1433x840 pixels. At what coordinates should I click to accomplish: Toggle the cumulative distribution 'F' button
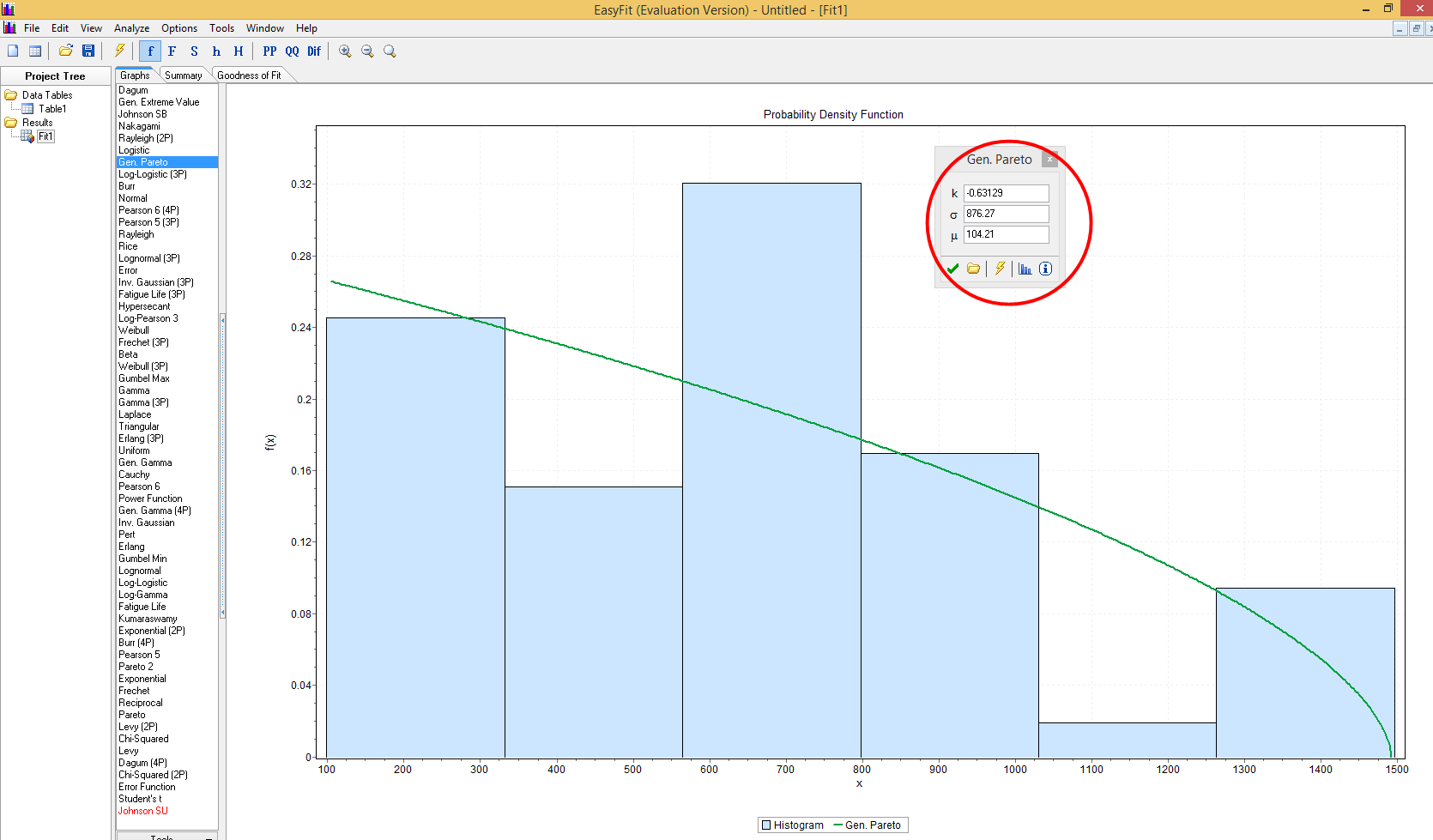pyautogui.click(x=172, y=51)
